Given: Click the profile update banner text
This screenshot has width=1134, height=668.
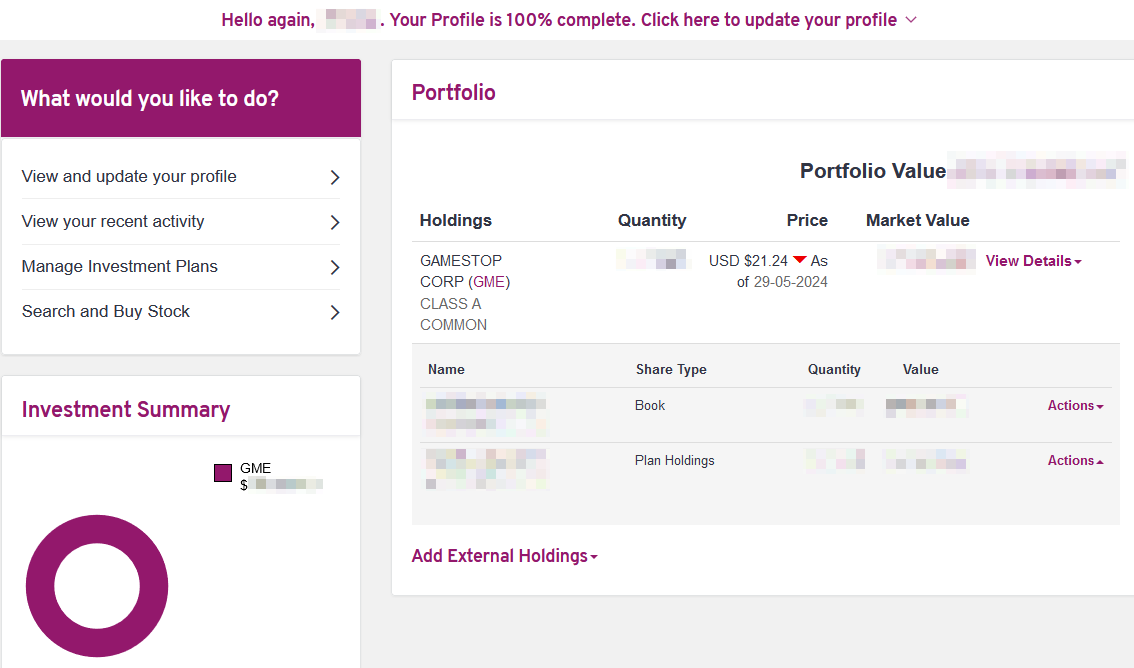Looking at the screenshot, I should click(x=559, y=20).
